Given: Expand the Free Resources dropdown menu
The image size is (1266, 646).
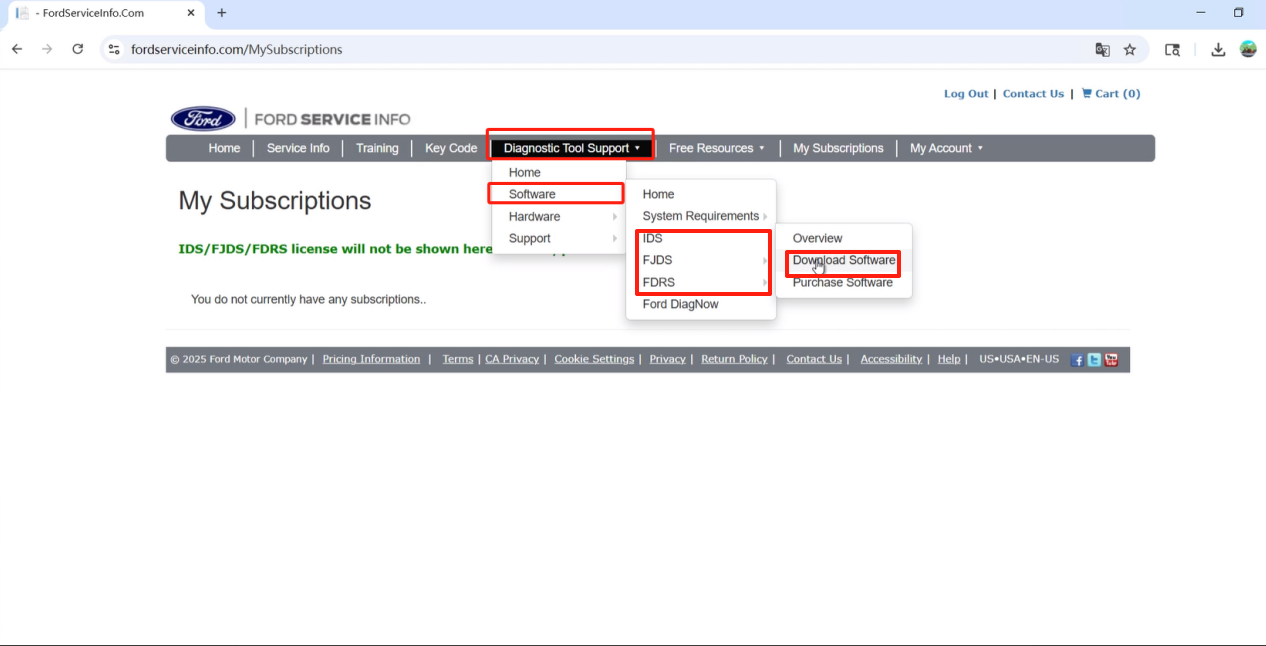Looking at the screenshot, I should pyautogui.click(x=716, y=148).
